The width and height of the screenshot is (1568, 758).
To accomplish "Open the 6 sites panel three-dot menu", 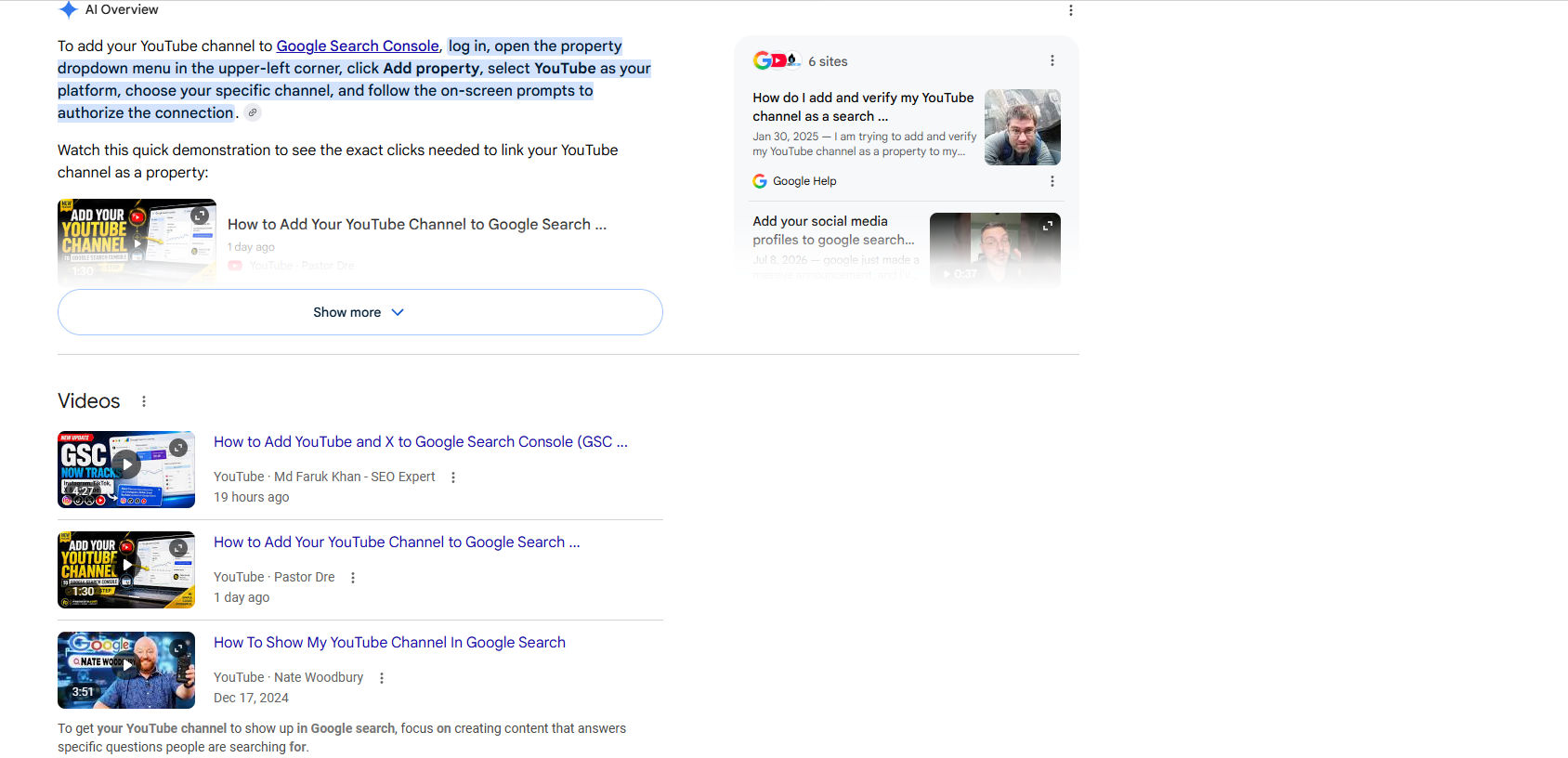I will pyautogui.click(x=1052, y=60).
